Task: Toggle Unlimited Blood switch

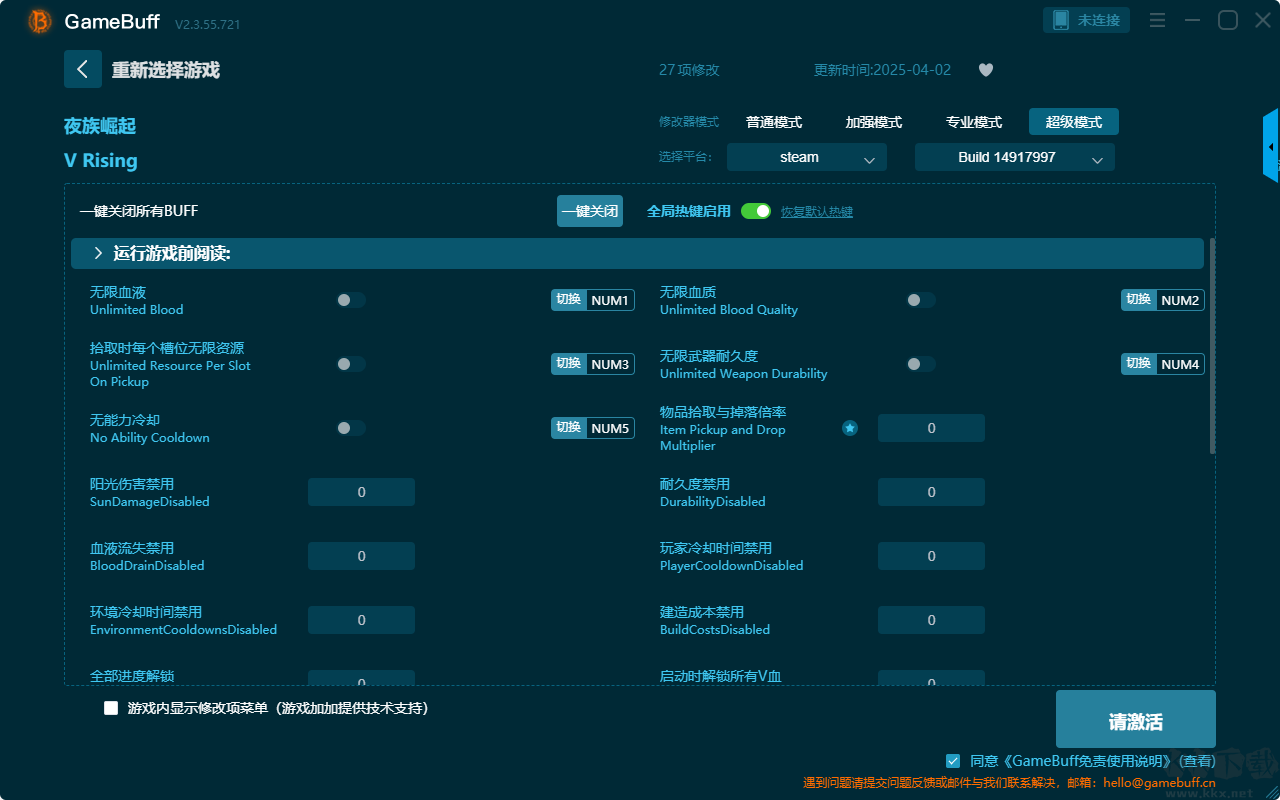Action: [x=351, y=300]
